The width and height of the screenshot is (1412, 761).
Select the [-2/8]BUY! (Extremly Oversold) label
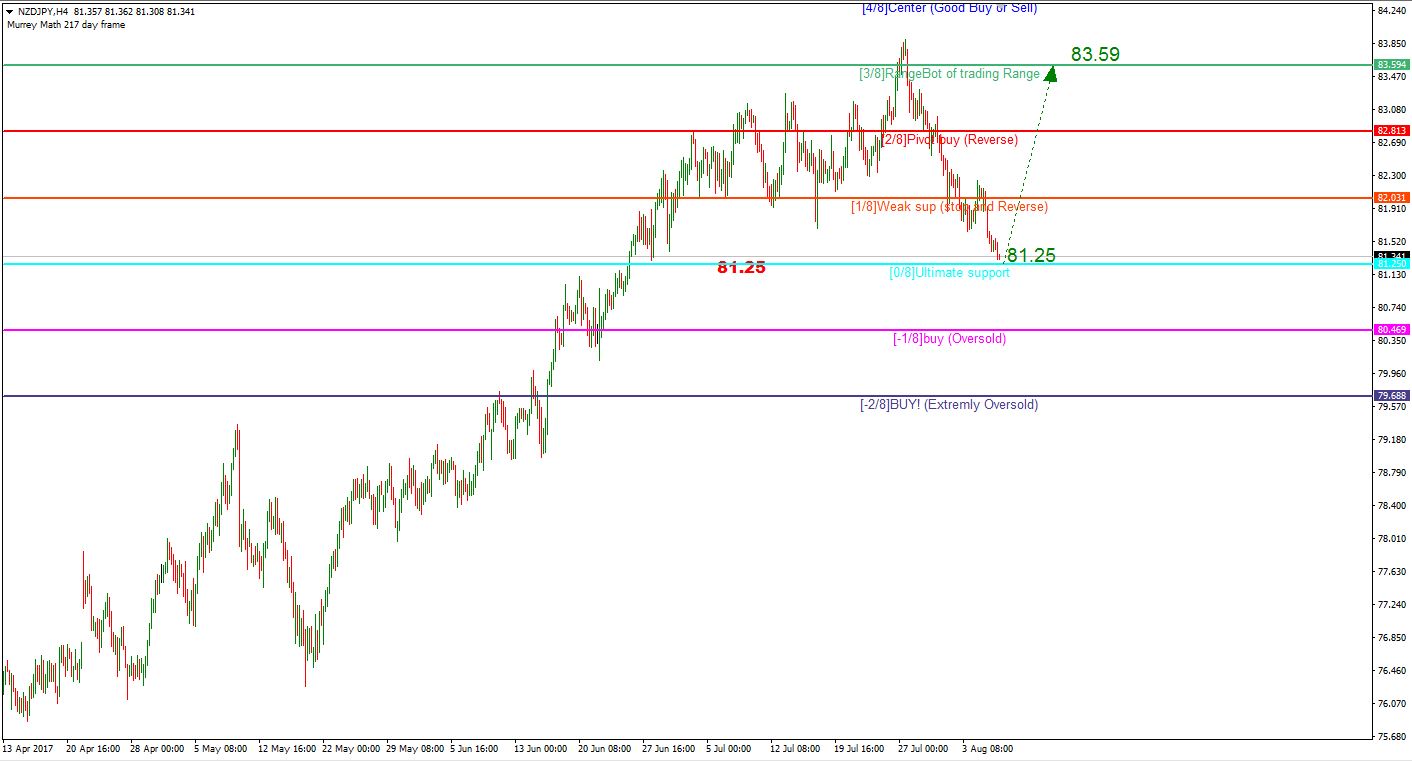(x=949, y=405)
